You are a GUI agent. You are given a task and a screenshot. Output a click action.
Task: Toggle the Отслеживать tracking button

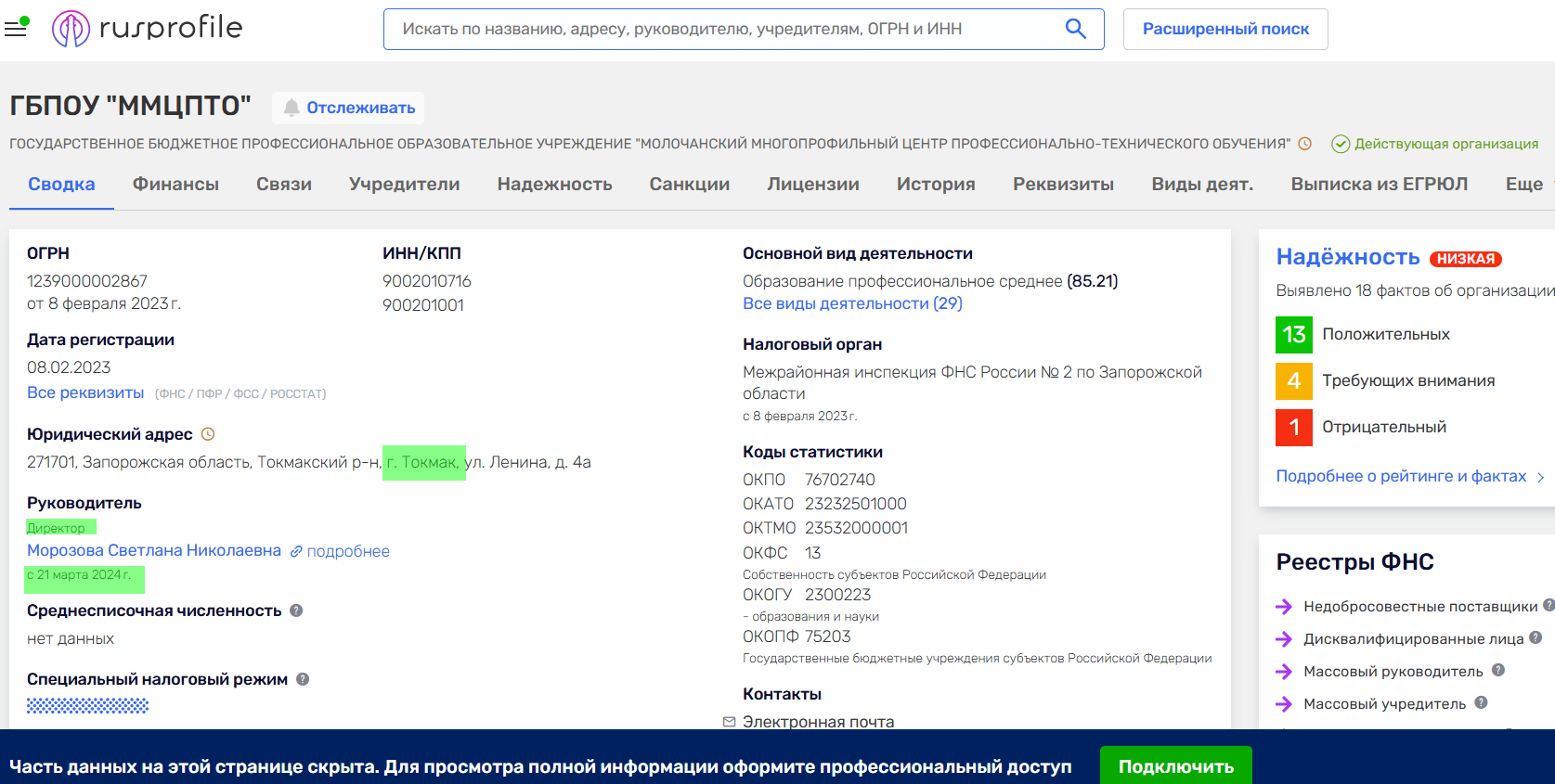(348, 108)
